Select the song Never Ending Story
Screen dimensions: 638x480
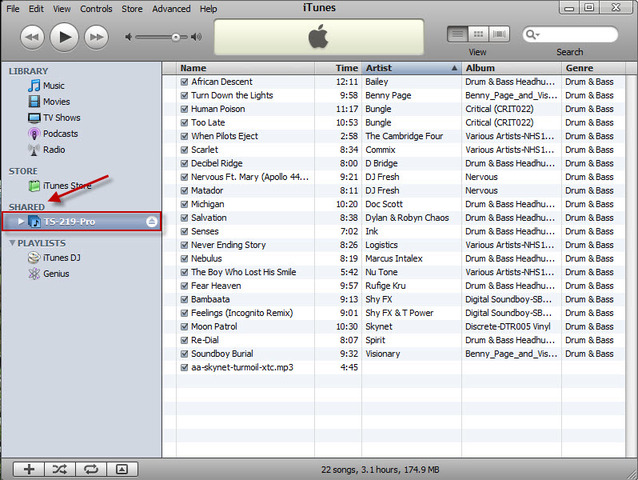click(228, 245)
